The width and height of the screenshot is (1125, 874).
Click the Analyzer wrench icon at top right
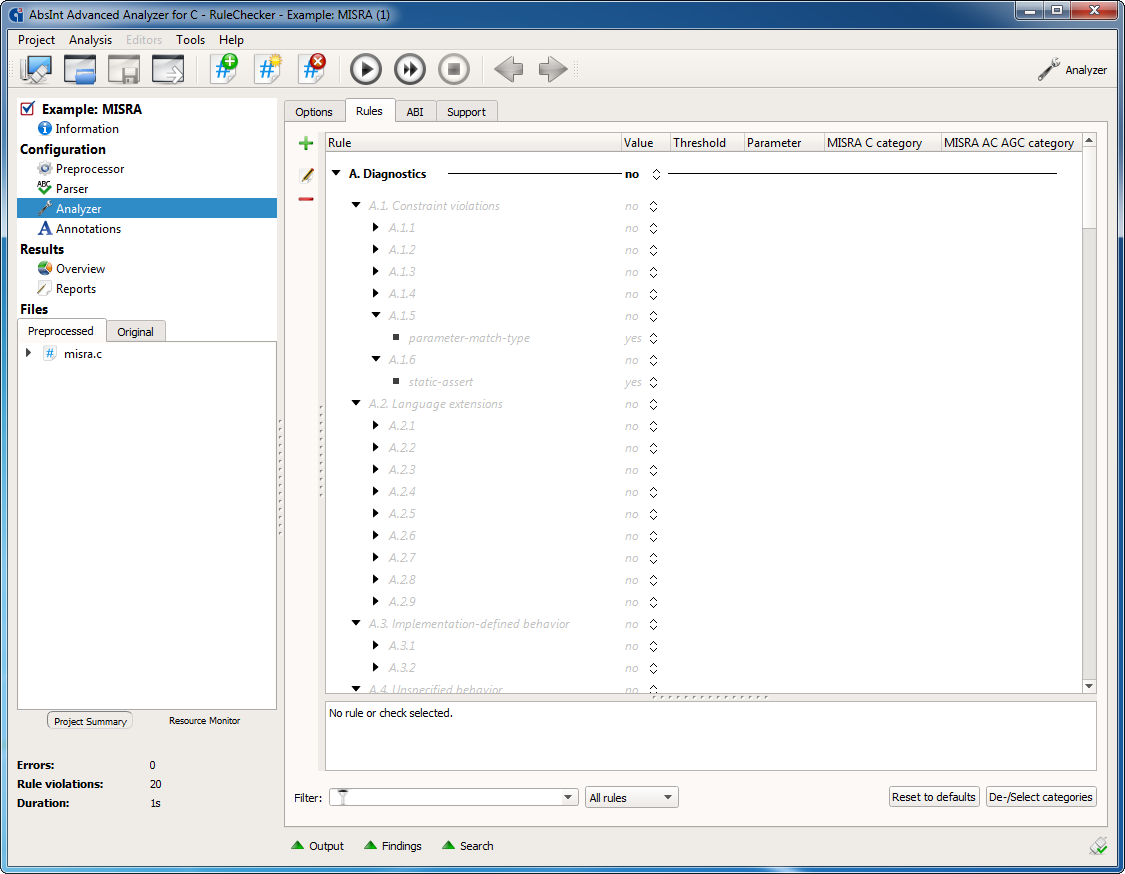click(1048, 70)
